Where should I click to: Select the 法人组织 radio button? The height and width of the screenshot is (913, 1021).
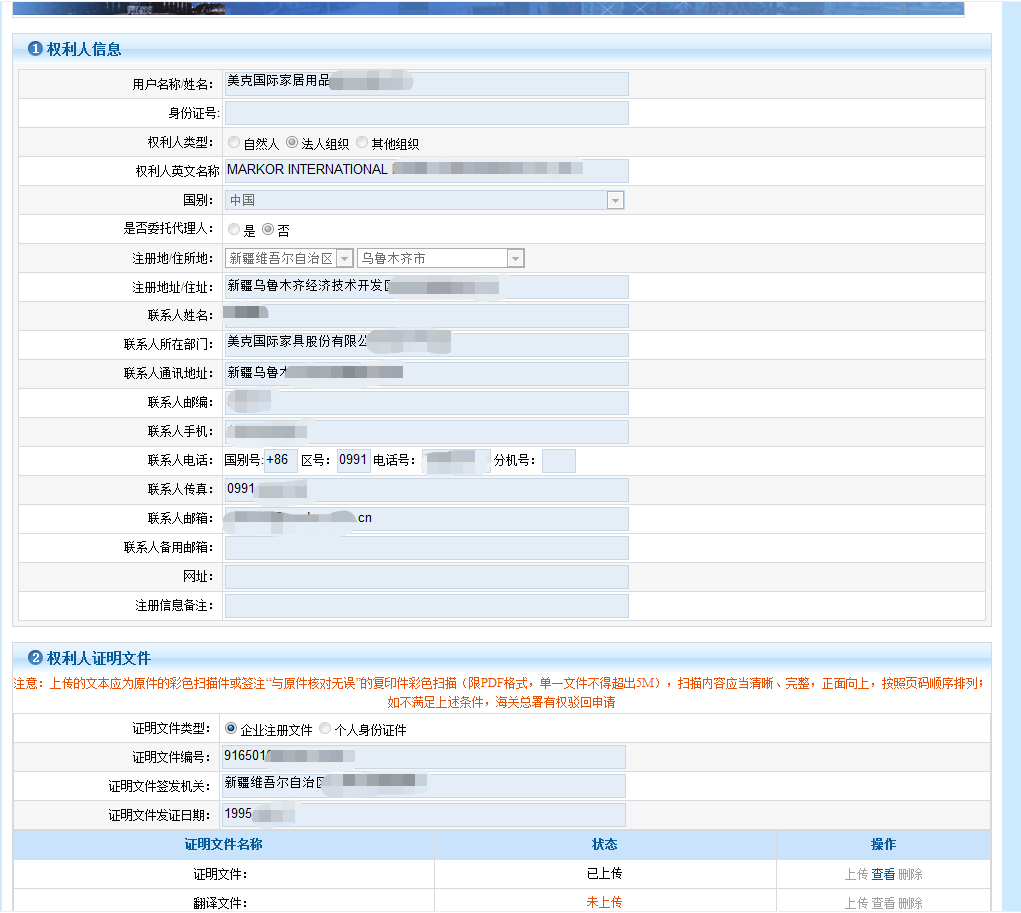pyautogui.click(x=291, y=142)
